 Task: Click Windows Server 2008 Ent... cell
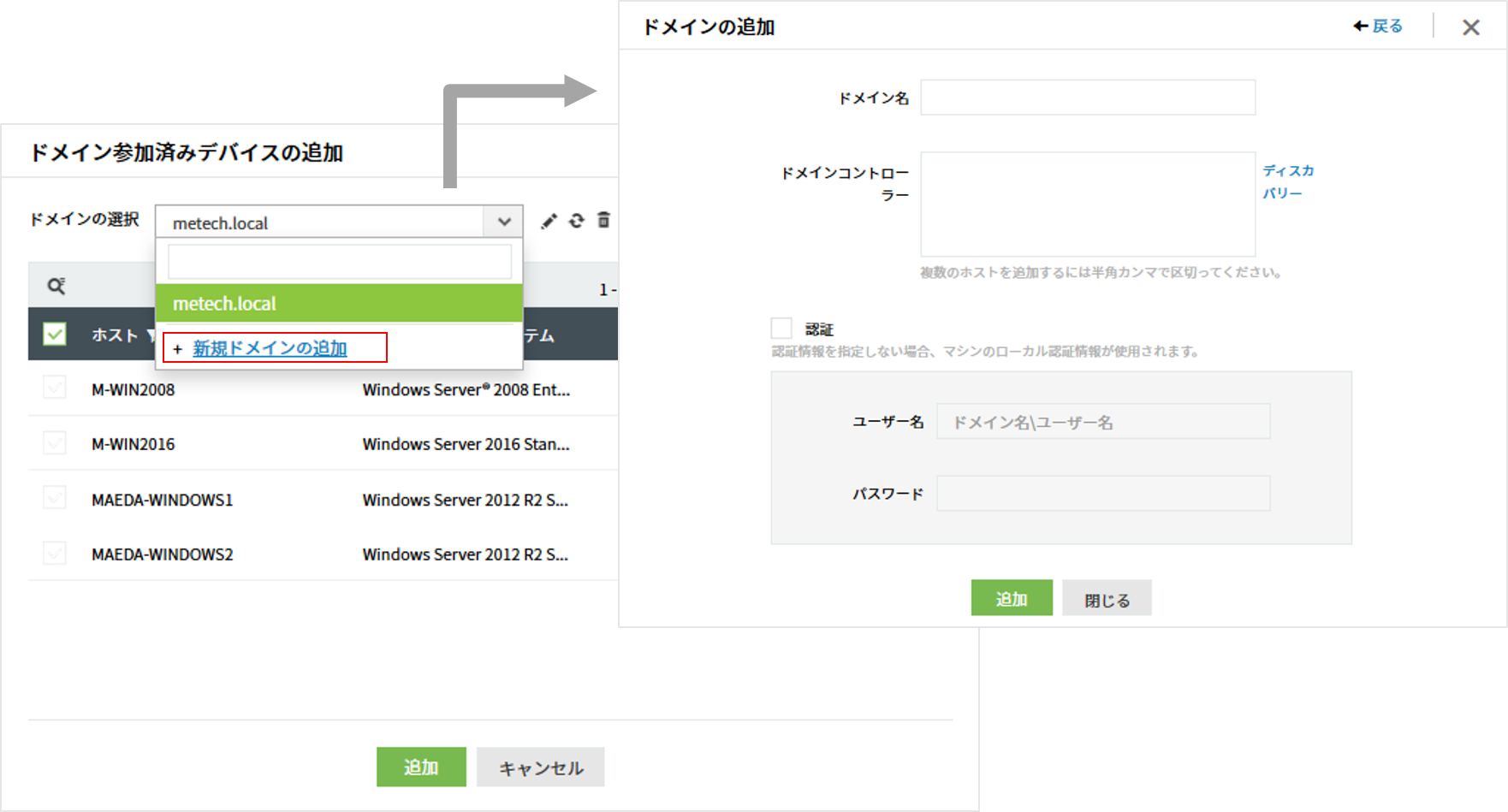coord(466,390)
